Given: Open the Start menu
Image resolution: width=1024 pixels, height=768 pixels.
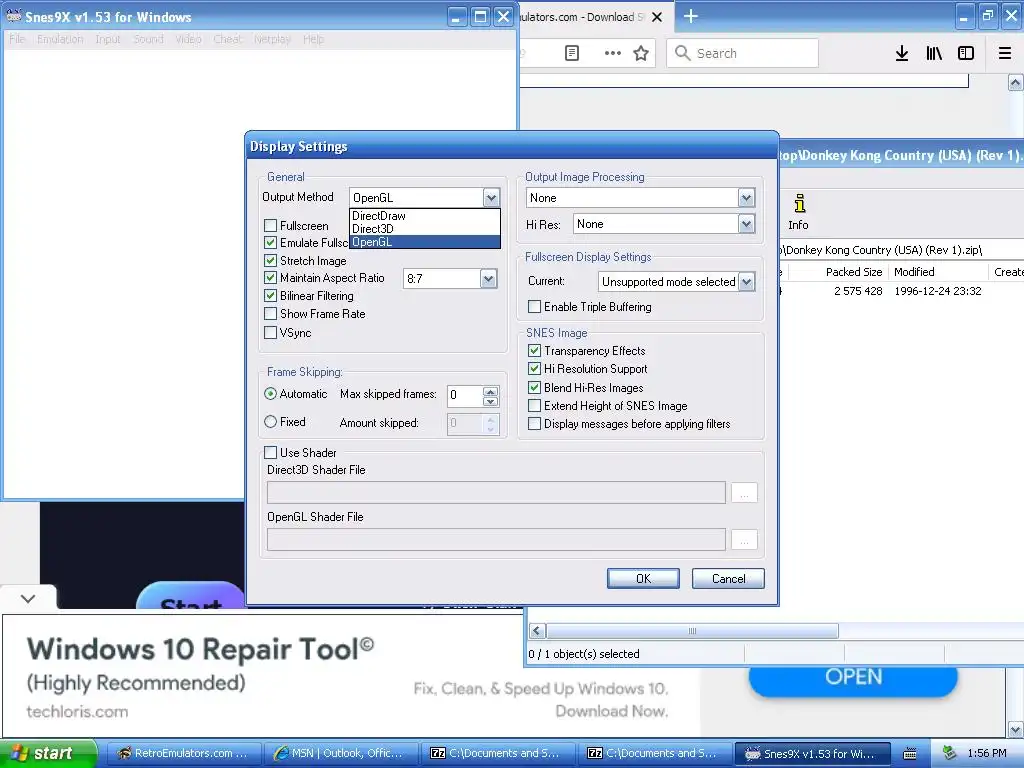Looking at the screenshot, I should (49, 753).
